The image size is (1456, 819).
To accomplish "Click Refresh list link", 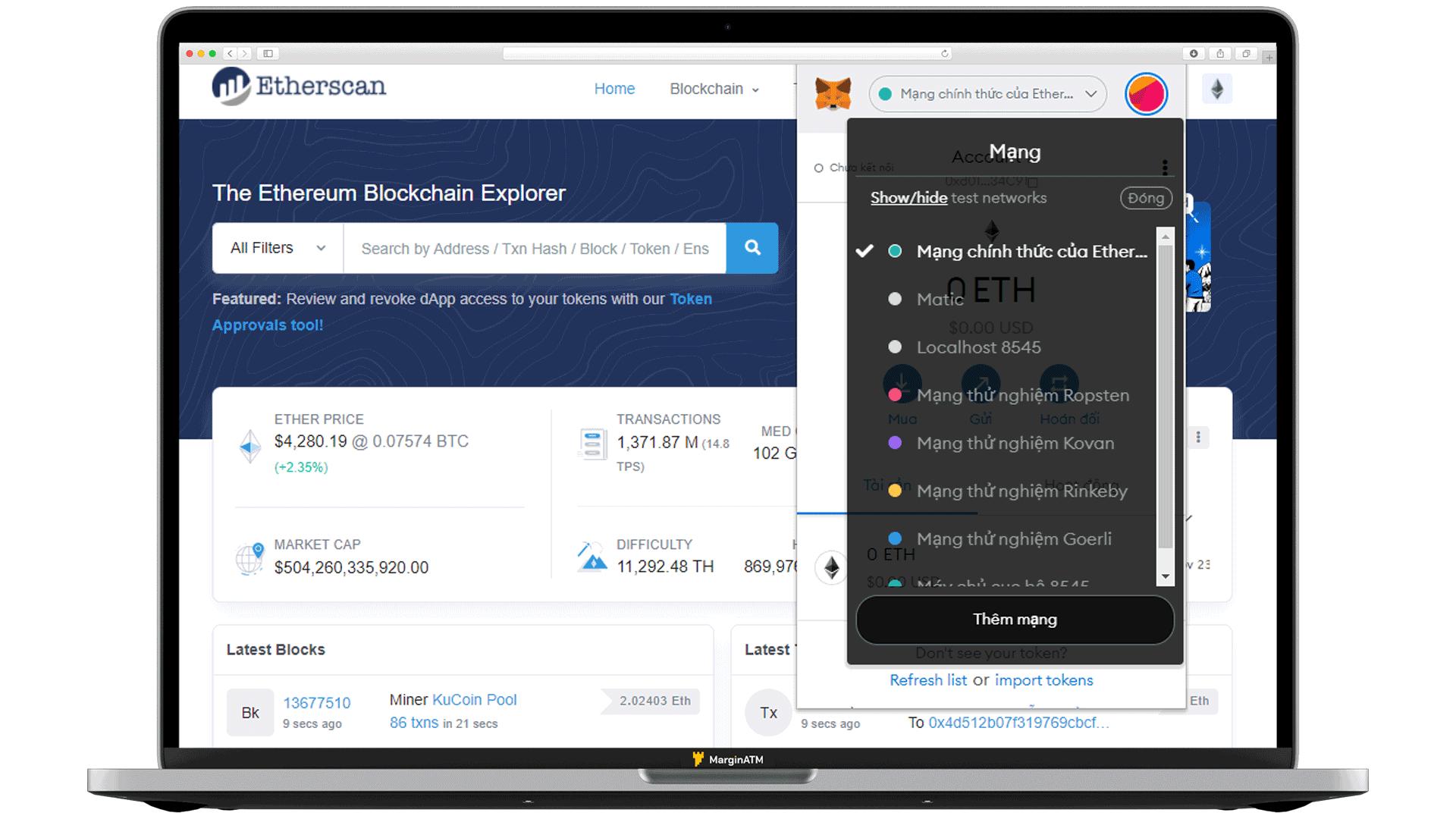I will click(x=928, y=680).
